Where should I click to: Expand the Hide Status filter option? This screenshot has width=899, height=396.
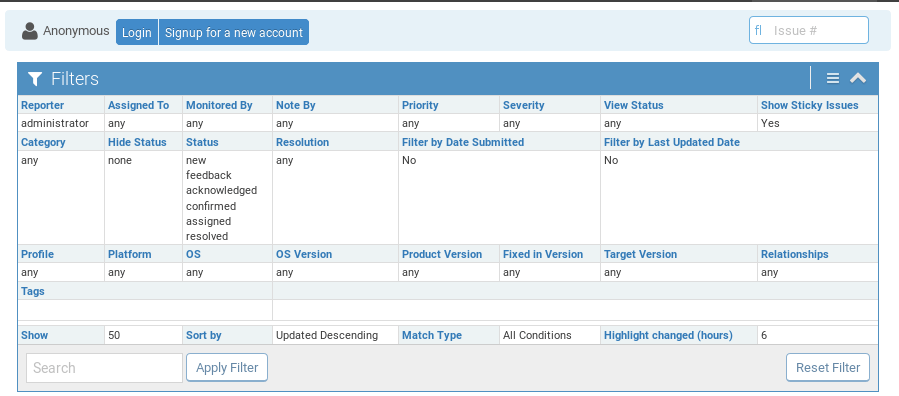pyautogui.click(x=137, y=142)
